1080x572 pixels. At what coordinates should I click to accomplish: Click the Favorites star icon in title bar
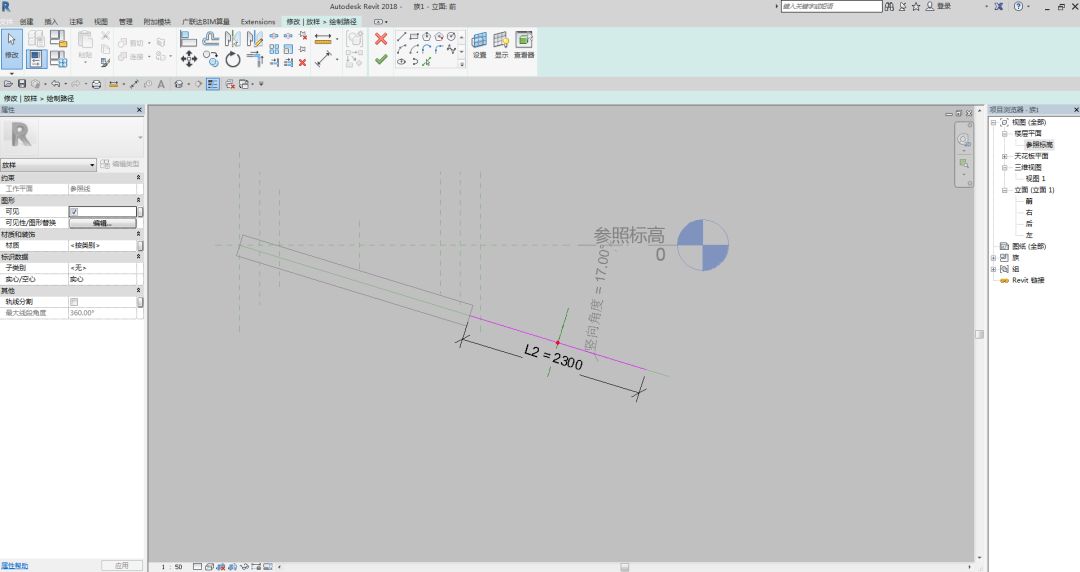(x=916, y=6)
